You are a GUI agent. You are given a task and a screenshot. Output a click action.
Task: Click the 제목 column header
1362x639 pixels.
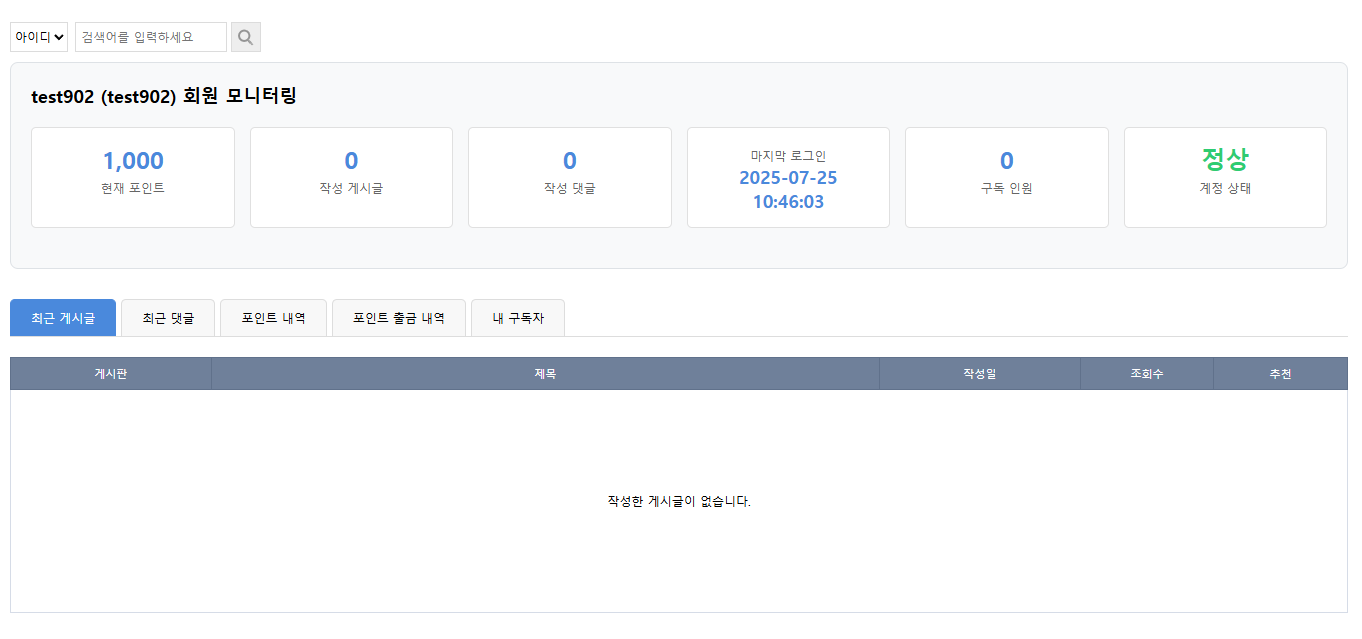[x=545, y=374]
